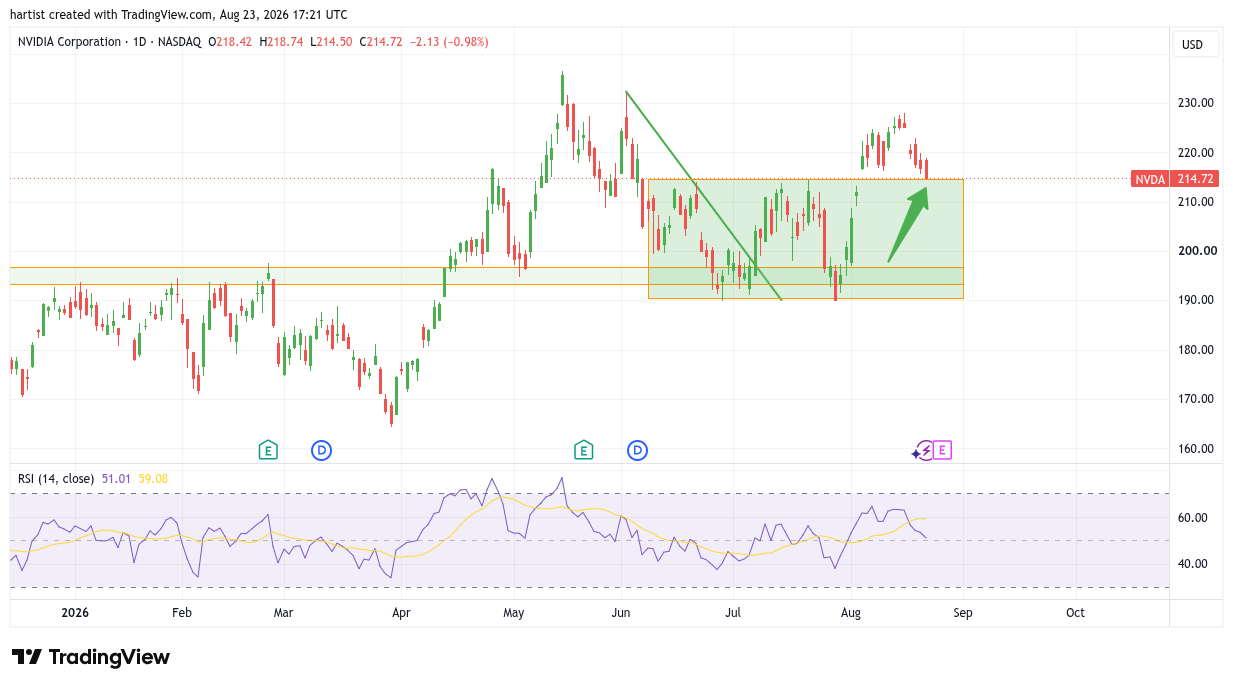The height and width of the screenshot is (687, 1233).
Task: Click the Apr label on time axis
Action: (401, 612)
